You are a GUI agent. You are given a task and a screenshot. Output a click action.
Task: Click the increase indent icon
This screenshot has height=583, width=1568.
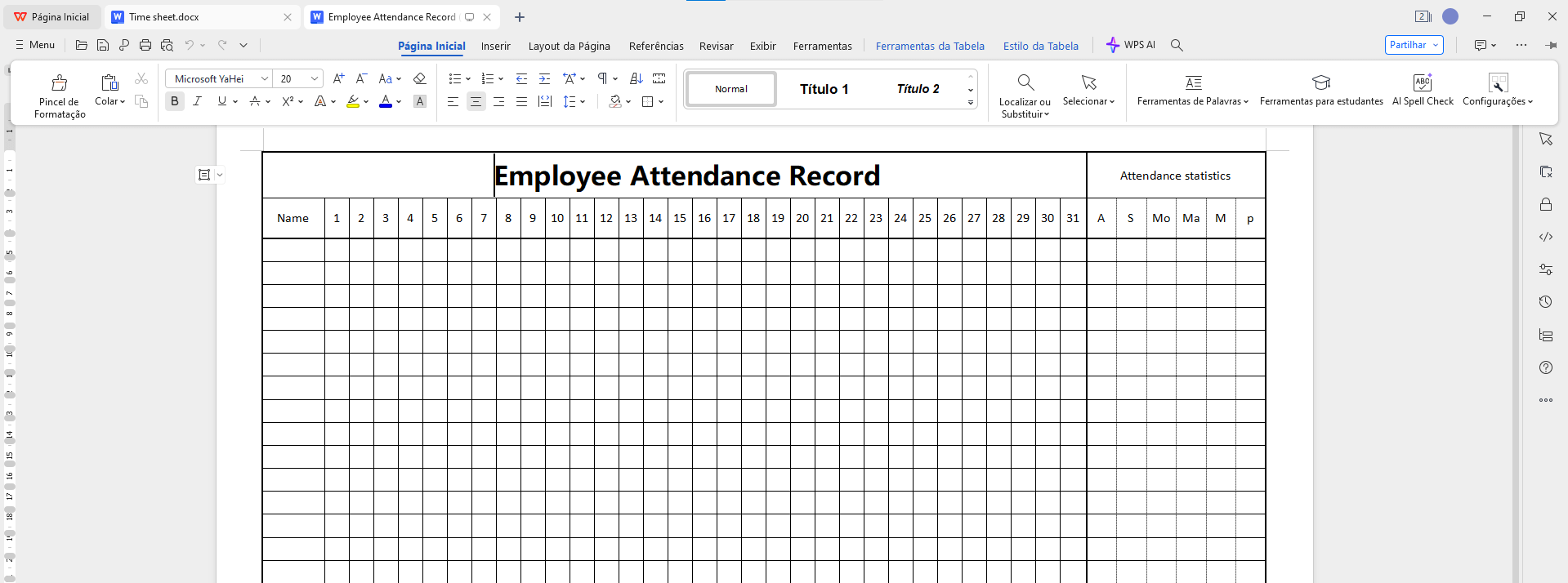544,78
